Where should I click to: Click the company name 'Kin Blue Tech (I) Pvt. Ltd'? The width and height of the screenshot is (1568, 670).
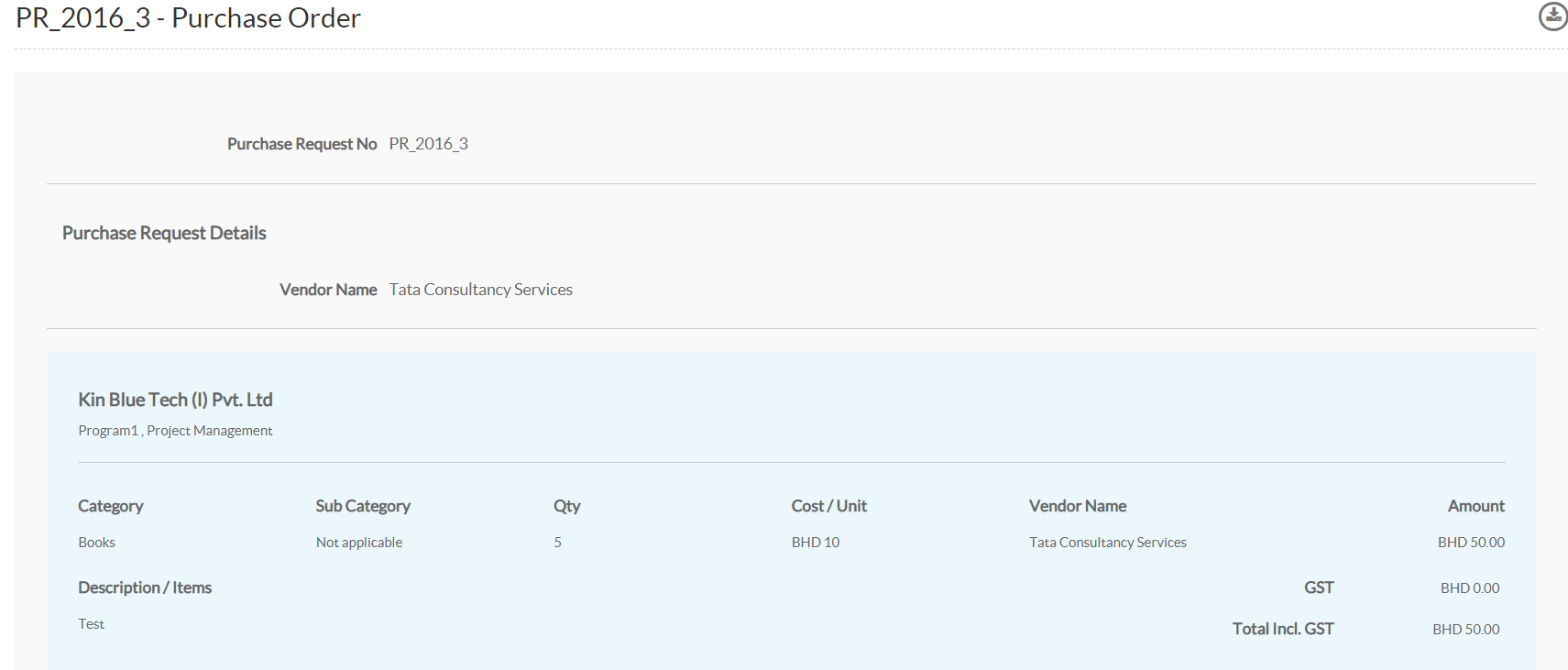pos(175,400)
